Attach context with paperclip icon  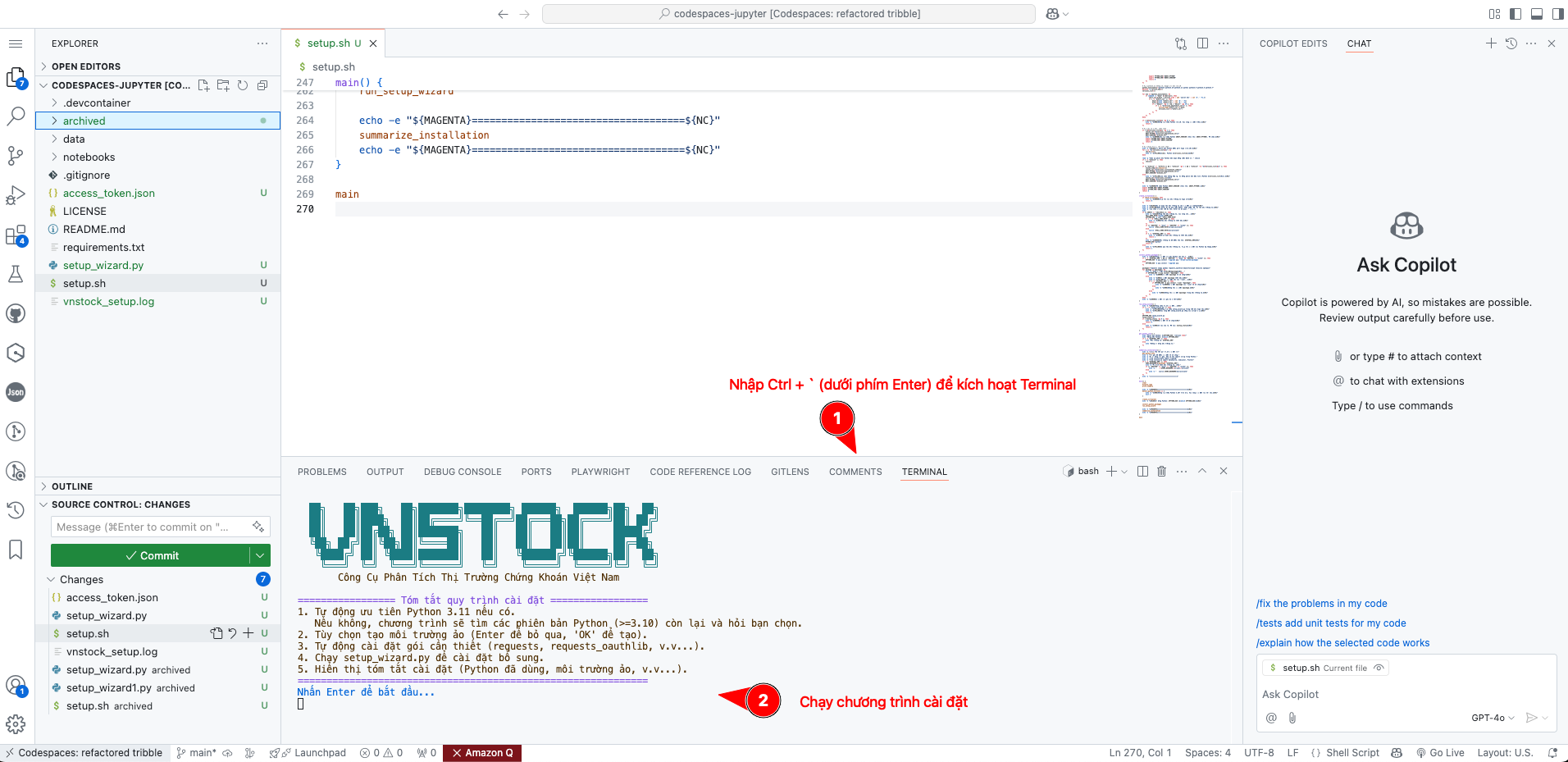(1292, 718)
